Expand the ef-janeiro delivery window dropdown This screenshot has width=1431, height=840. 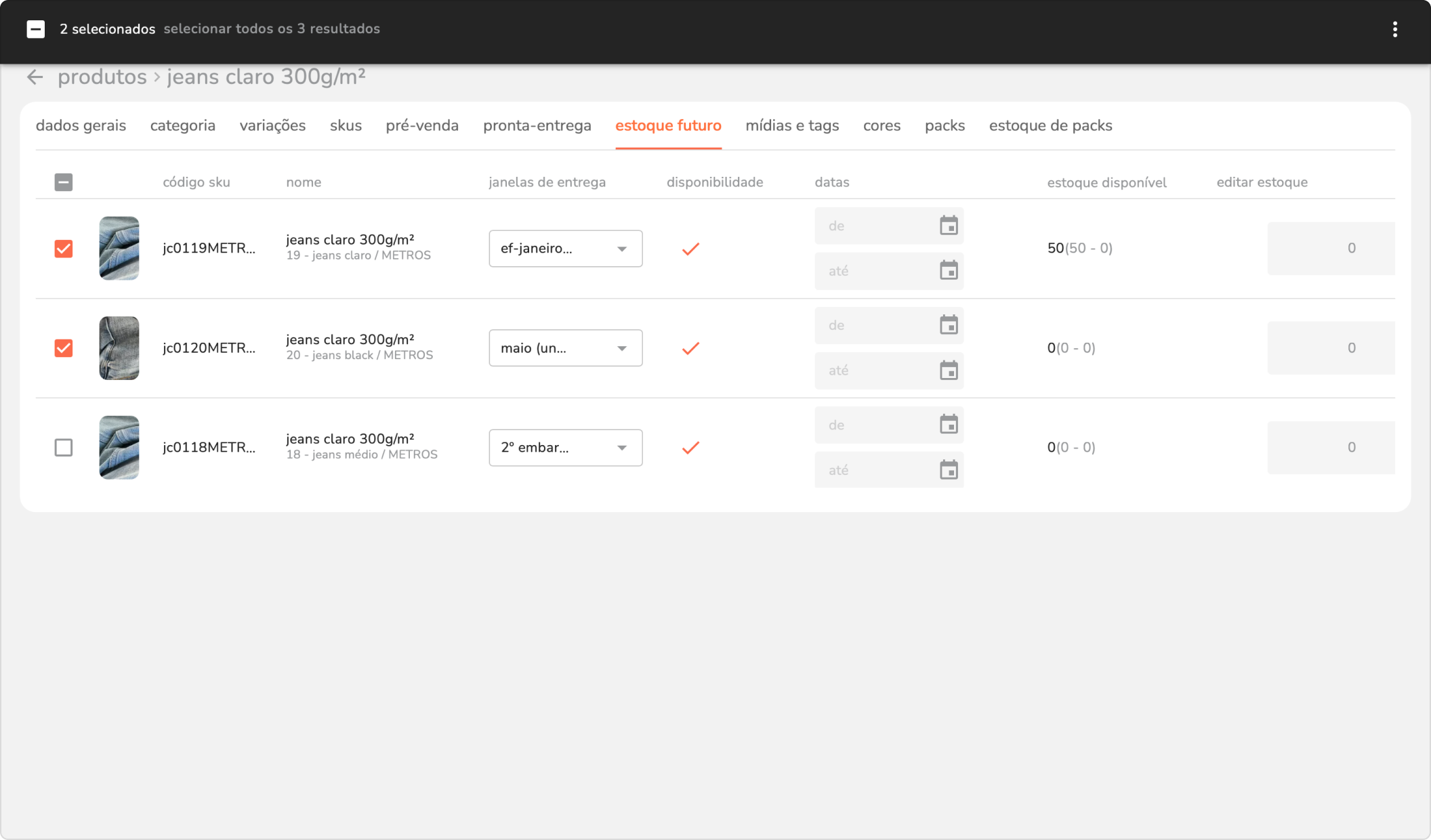click(565, 249)
